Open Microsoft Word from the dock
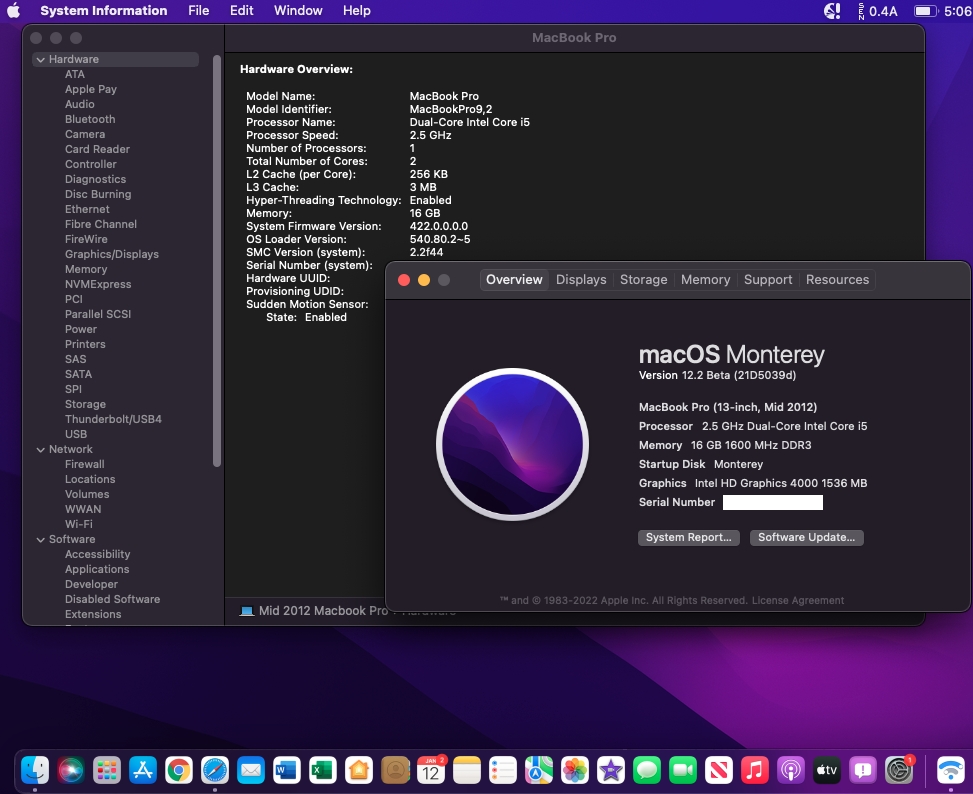973x794 pixels. point(287,770)
